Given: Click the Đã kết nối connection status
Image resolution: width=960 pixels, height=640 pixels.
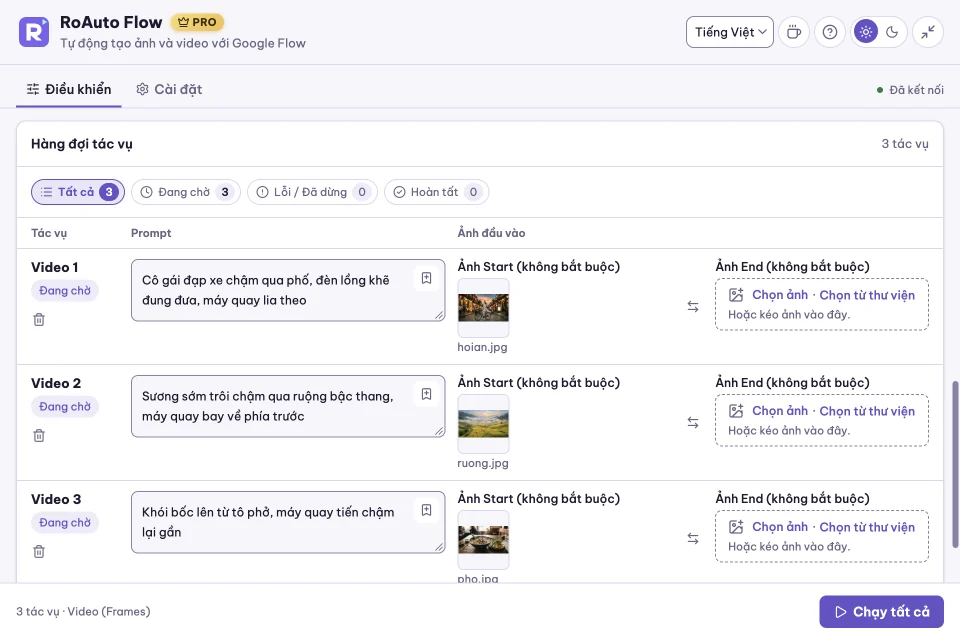Looking at the screenshot, I should click(910, 90).
